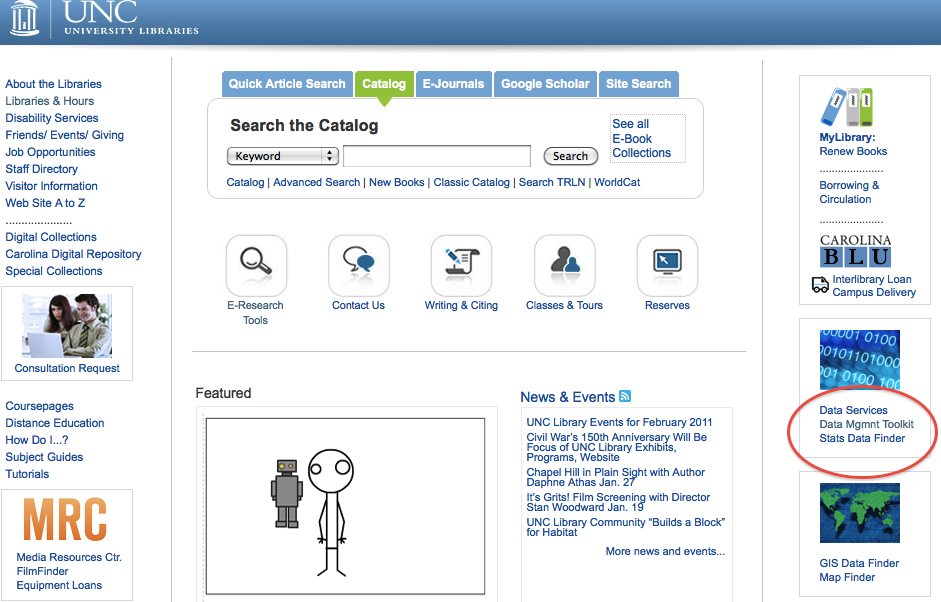Open the E-Research Tools magnifier icon
Viewport: 941px width, 602px height.
(x=256, y=265)
